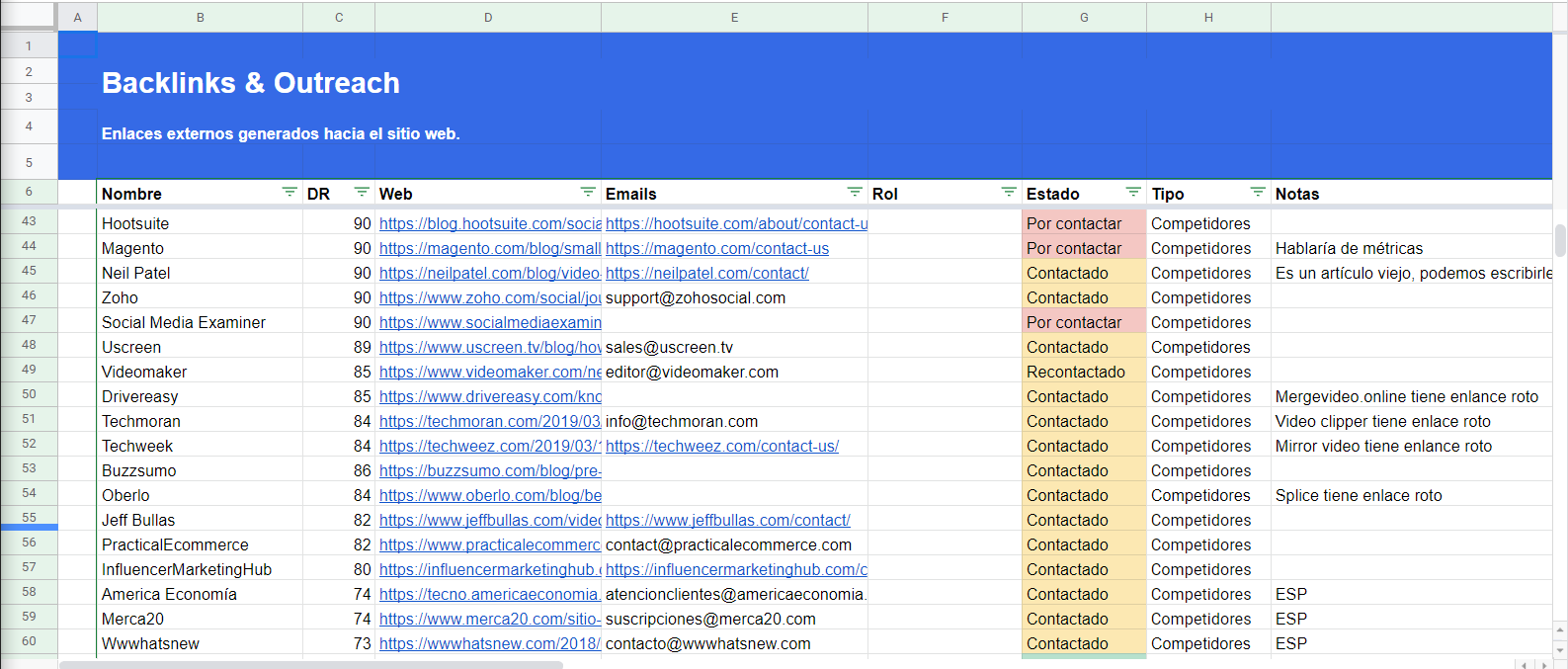This screenshot has height=669, width=1568.
Task: Click the vertical scrollbar thumb
Action: pos(1560,240)
